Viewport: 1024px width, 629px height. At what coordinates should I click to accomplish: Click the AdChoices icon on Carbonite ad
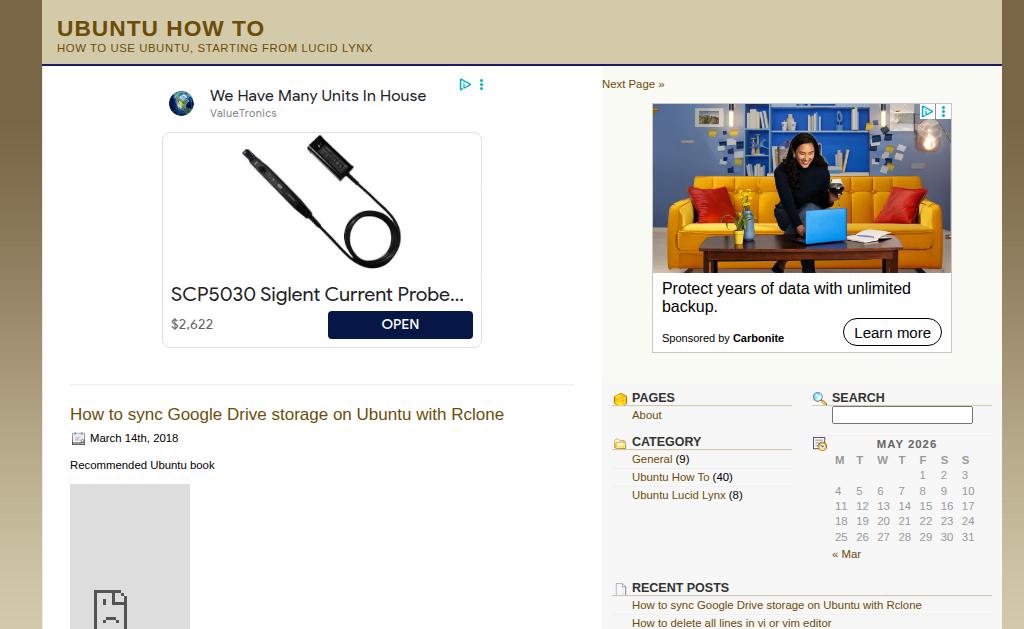[927, 112]
